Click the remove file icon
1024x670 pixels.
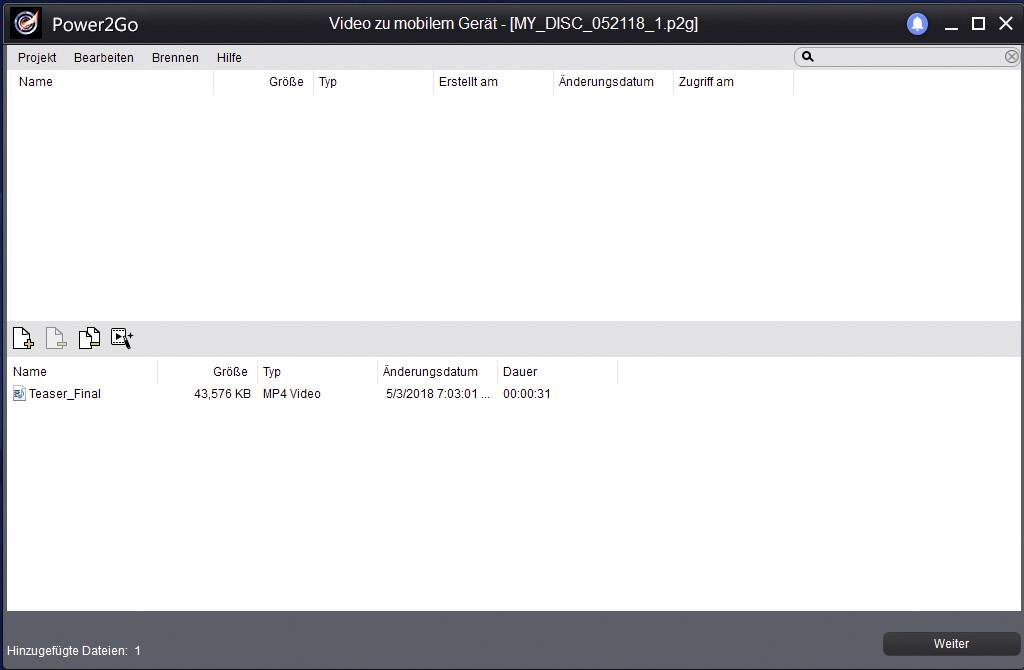pos(56,338)
